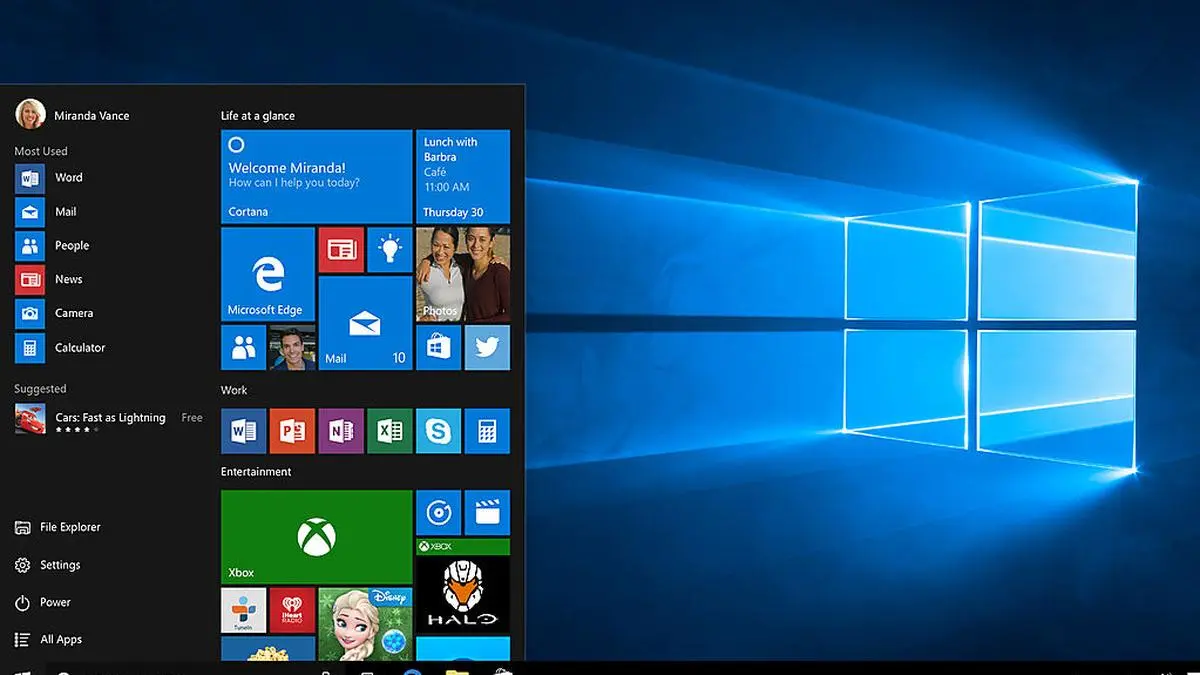Select Calculator in Most Used list
This screenshot has height=675, width=1200.
click(x=79, y=348)
